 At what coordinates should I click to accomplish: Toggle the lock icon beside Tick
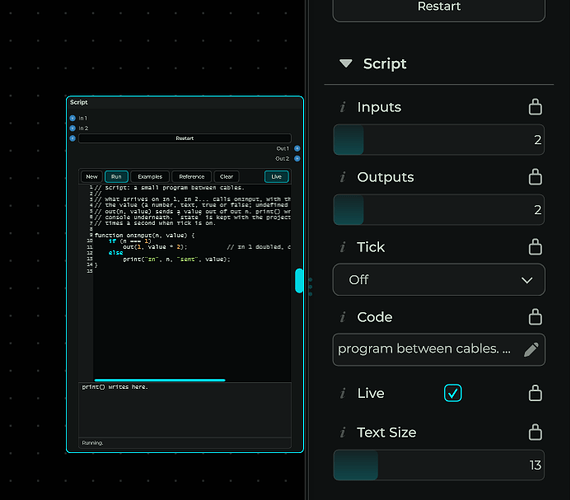[x=535, y=247]
